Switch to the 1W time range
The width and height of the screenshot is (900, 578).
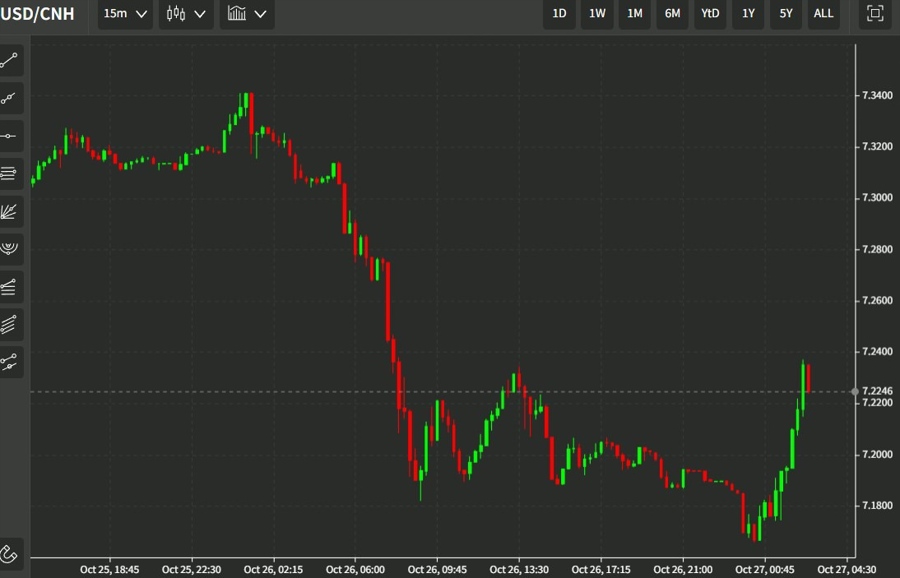coord(597,13)
